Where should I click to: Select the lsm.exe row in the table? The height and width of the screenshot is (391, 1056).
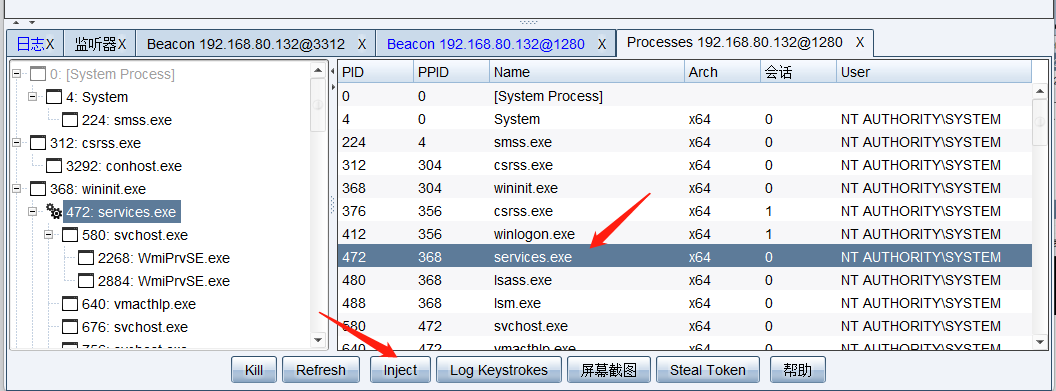[684, 303]
